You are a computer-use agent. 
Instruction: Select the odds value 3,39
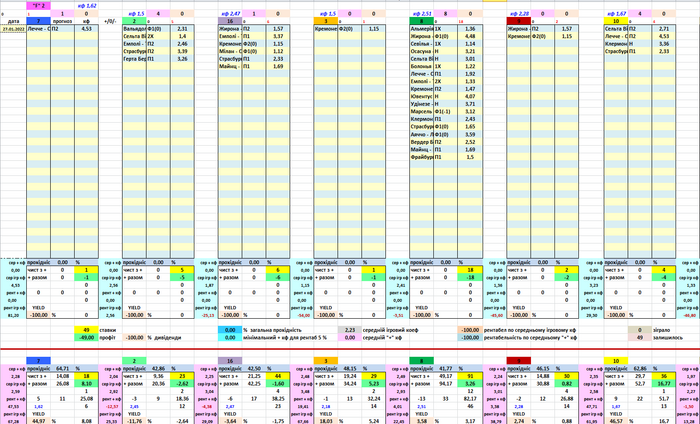pos(182,51)
